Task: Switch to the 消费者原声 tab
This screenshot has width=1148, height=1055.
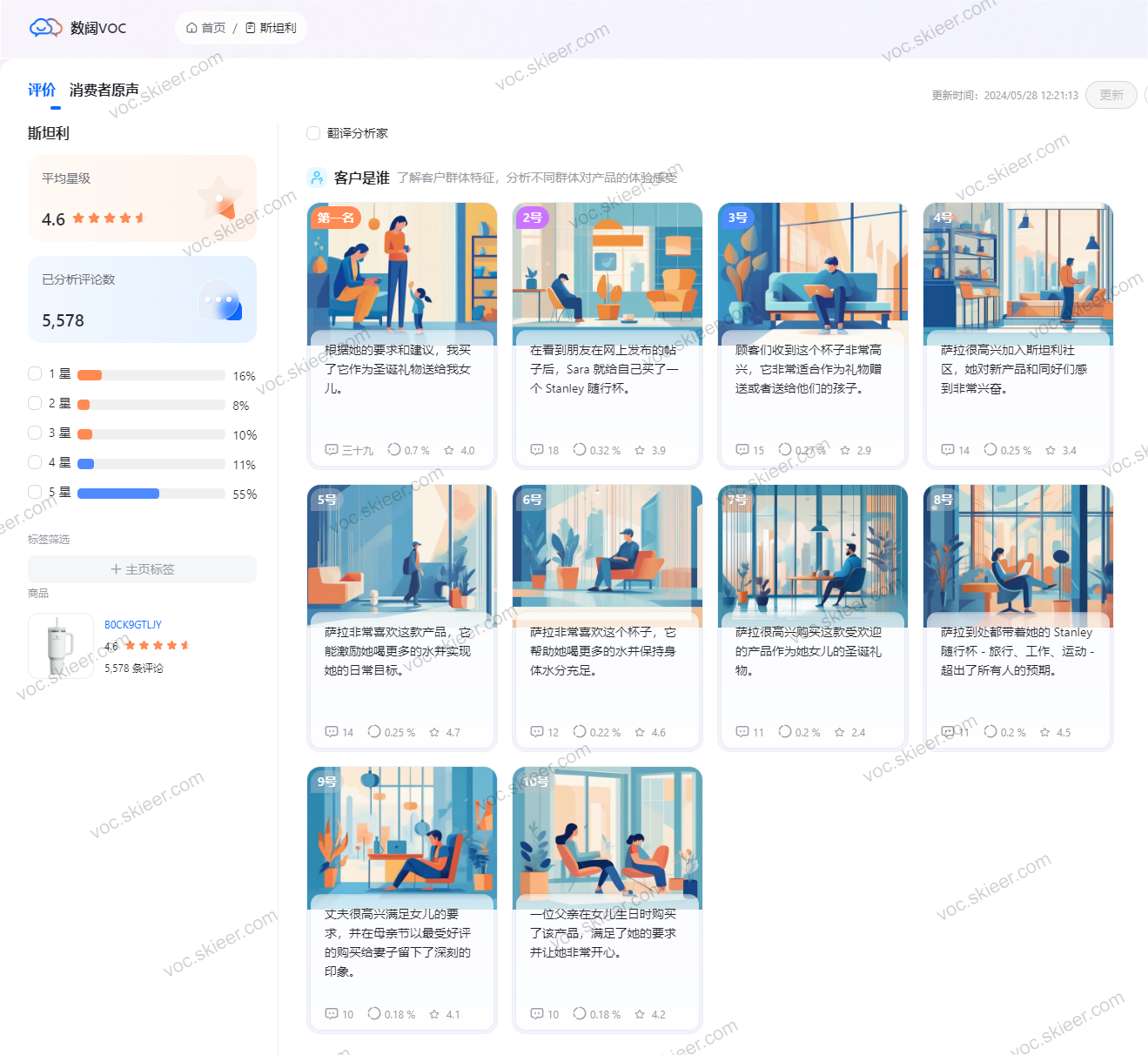Action: pyautogui.click(x=104, y=90)
